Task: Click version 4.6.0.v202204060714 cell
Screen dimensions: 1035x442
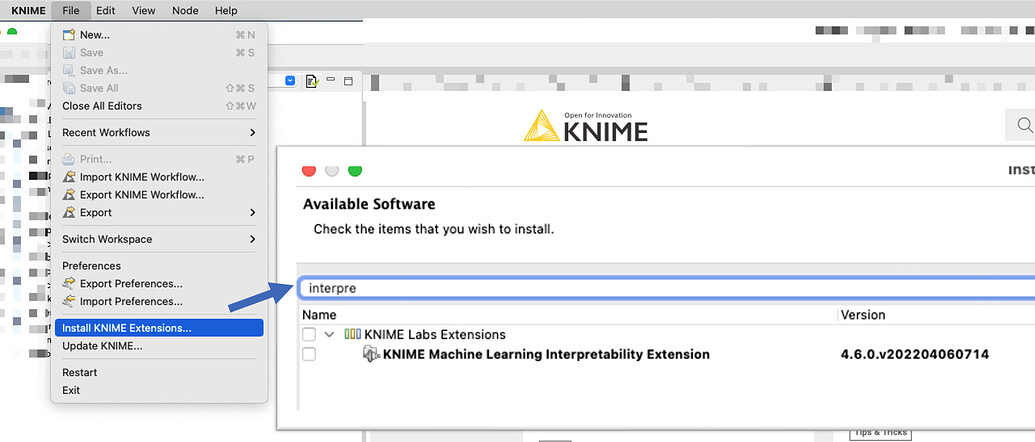Action: (915, 354)
